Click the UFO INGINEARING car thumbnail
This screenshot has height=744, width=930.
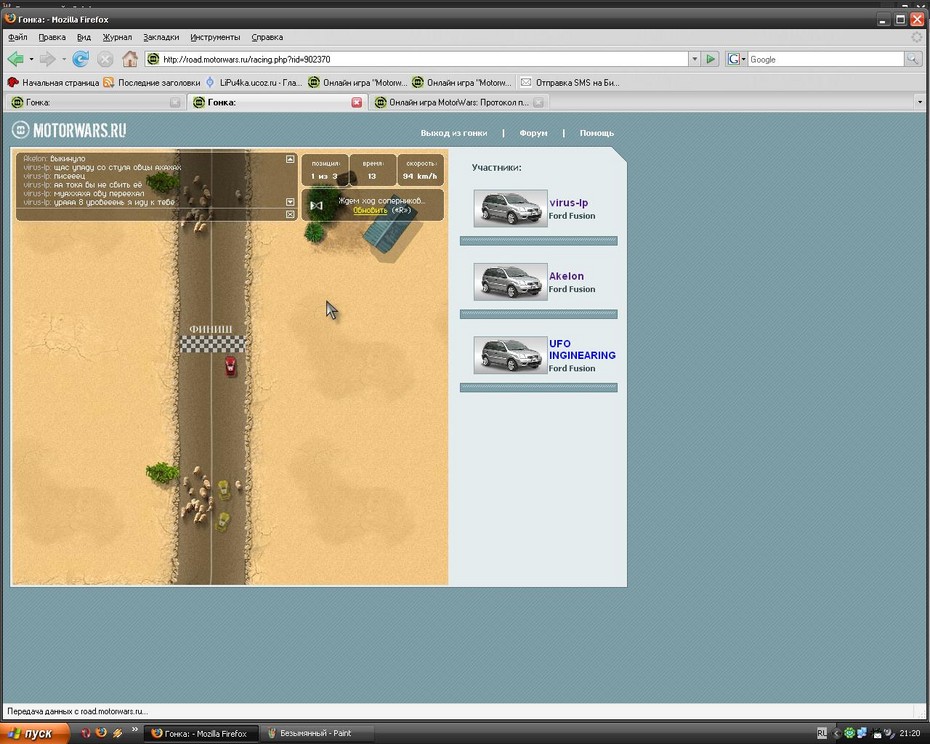coord(510,355)
